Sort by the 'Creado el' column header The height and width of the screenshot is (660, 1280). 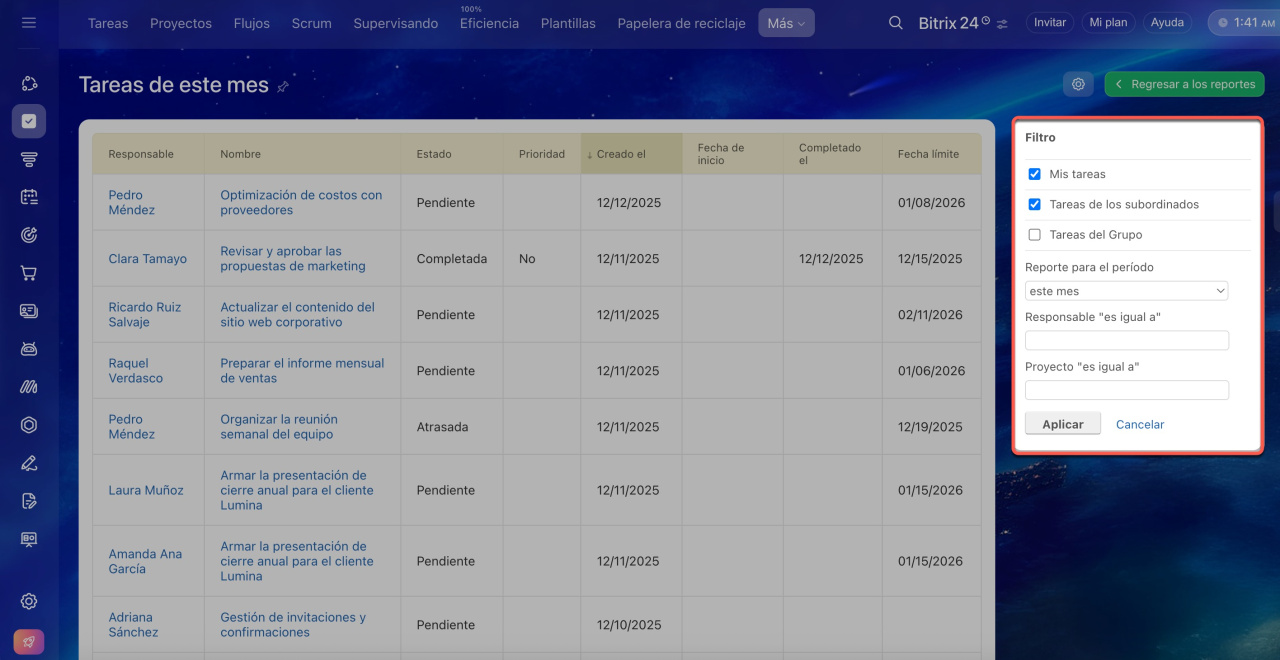point(621,154)
